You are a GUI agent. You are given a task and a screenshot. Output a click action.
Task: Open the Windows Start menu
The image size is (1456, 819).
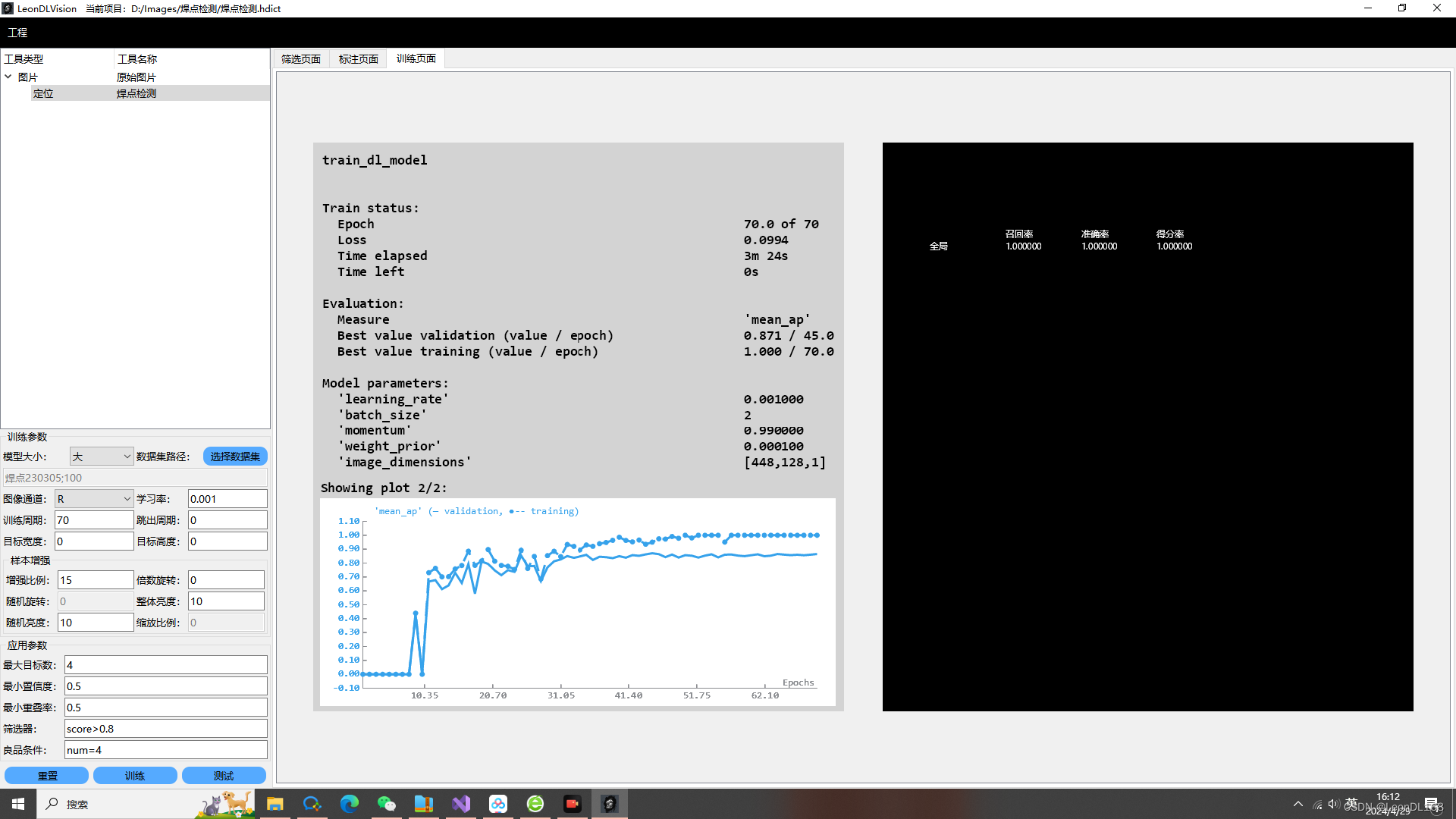[x=18, y=804]
